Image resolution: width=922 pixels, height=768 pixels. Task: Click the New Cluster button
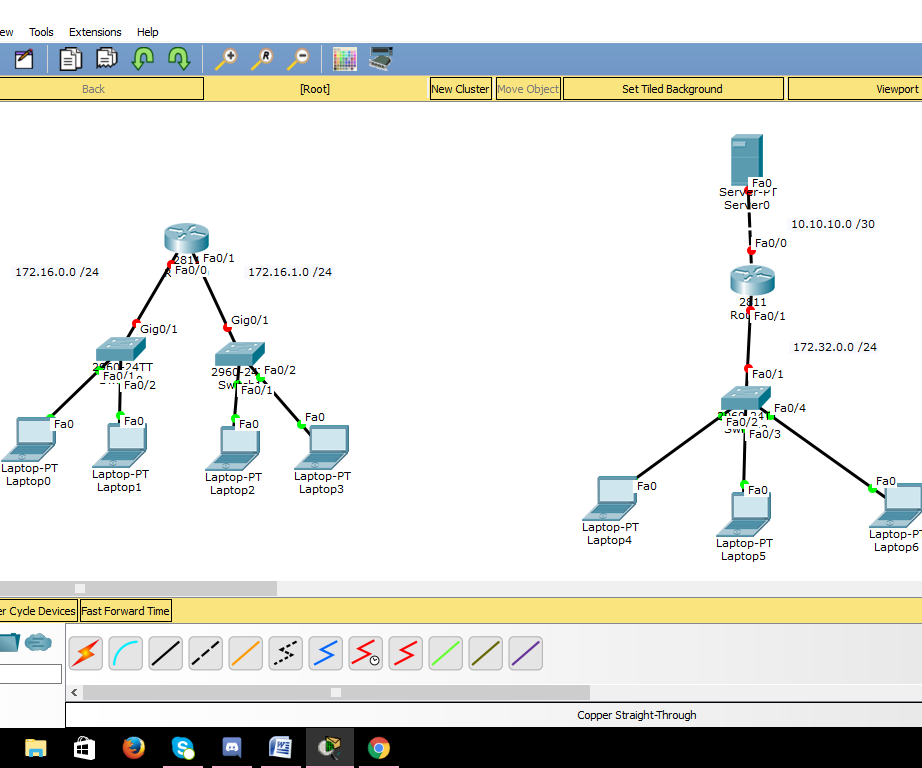point(460,88)
